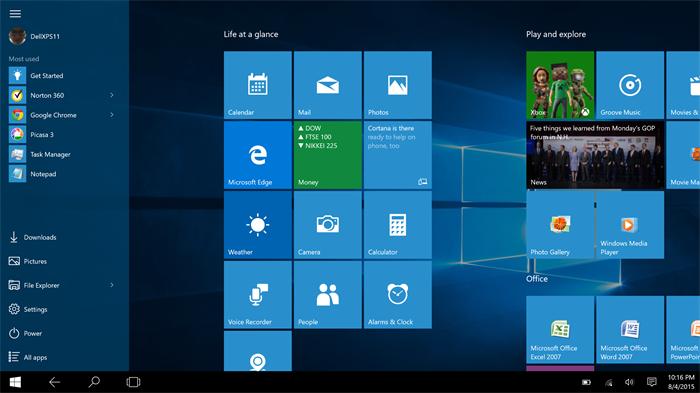Open the Cortana live tile

coord(398,155)
